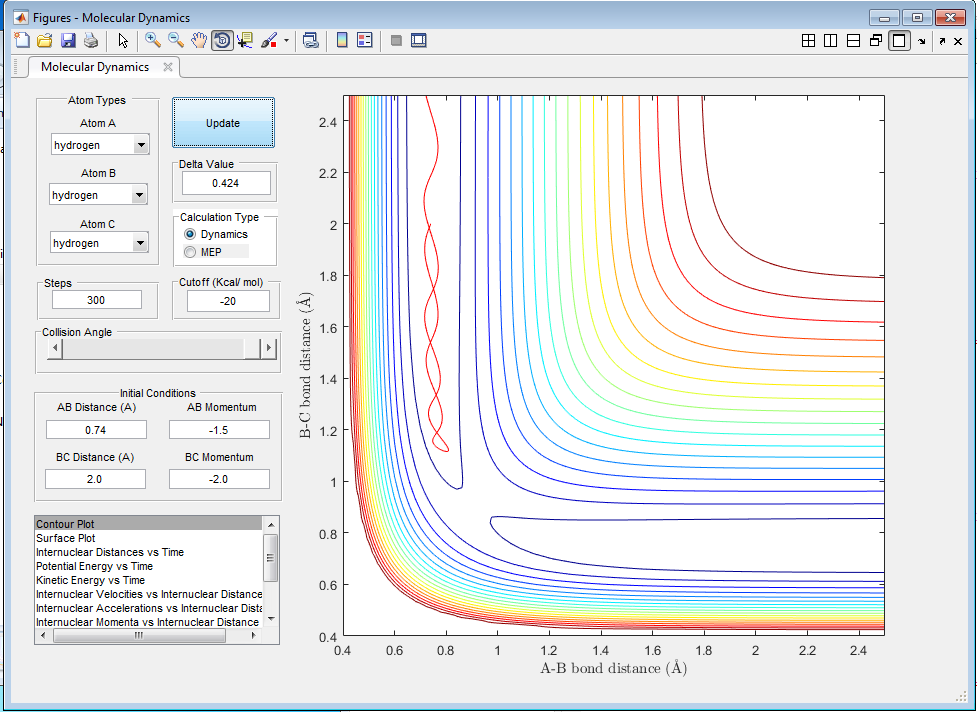Click the Insert Legend icon
This screenshot has width=977, height=712.
pos(364,40)
